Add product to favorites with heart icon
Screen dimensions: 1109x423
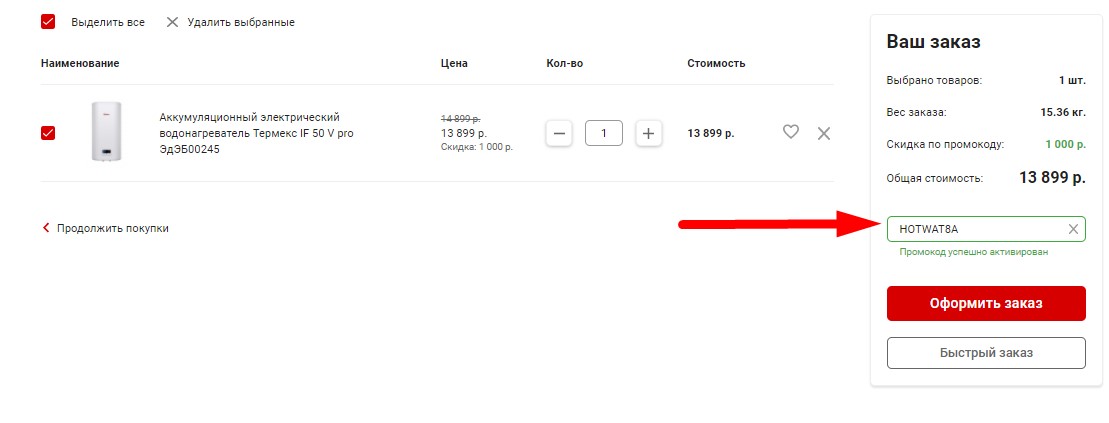pyautogui.click(x=791, y=132)
